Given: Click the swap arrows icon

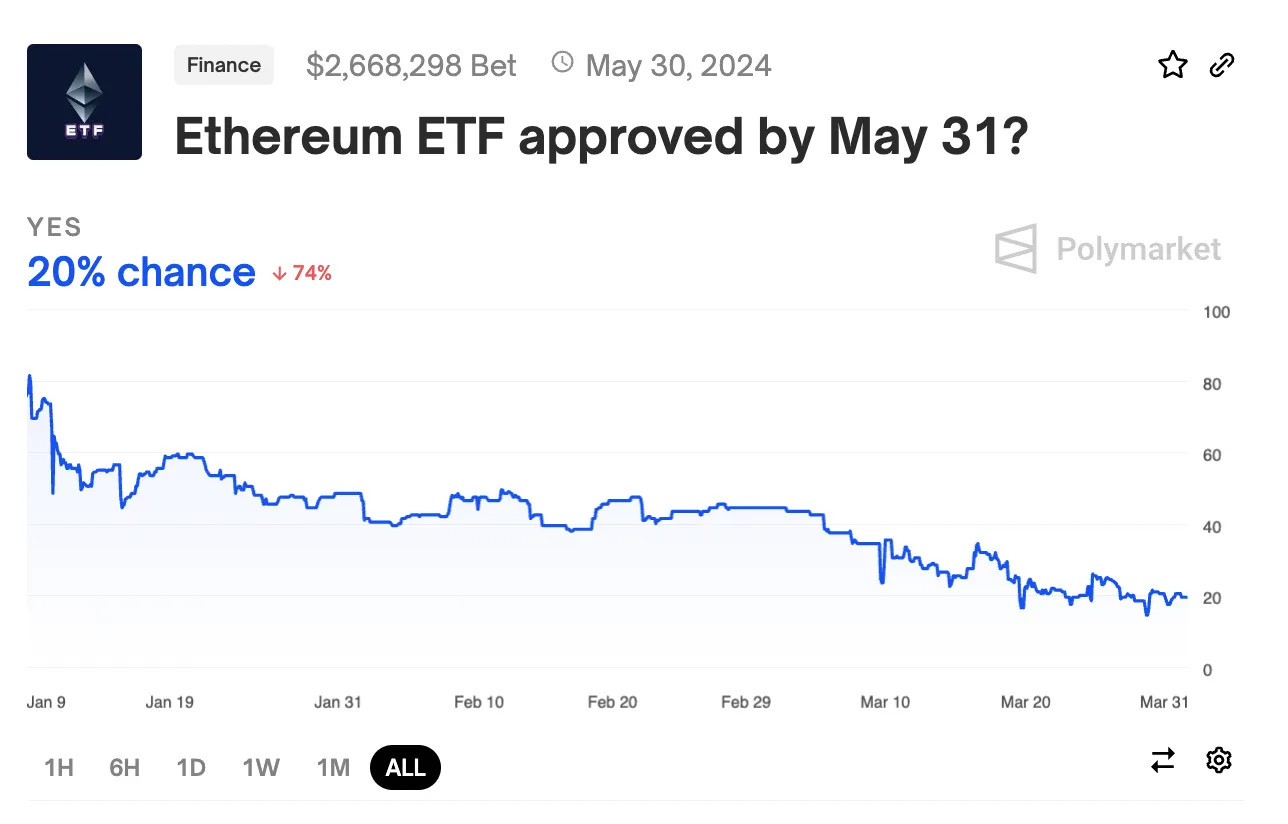Looking at the screenshot, I should pos(1163,760).
